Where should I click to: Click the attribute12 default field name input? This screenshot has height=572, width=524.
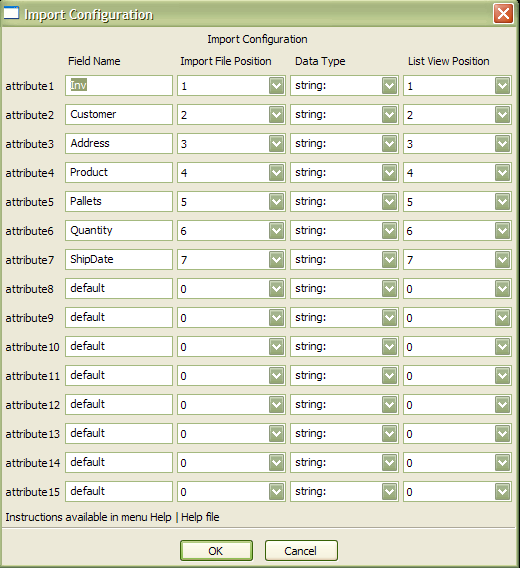119,405
